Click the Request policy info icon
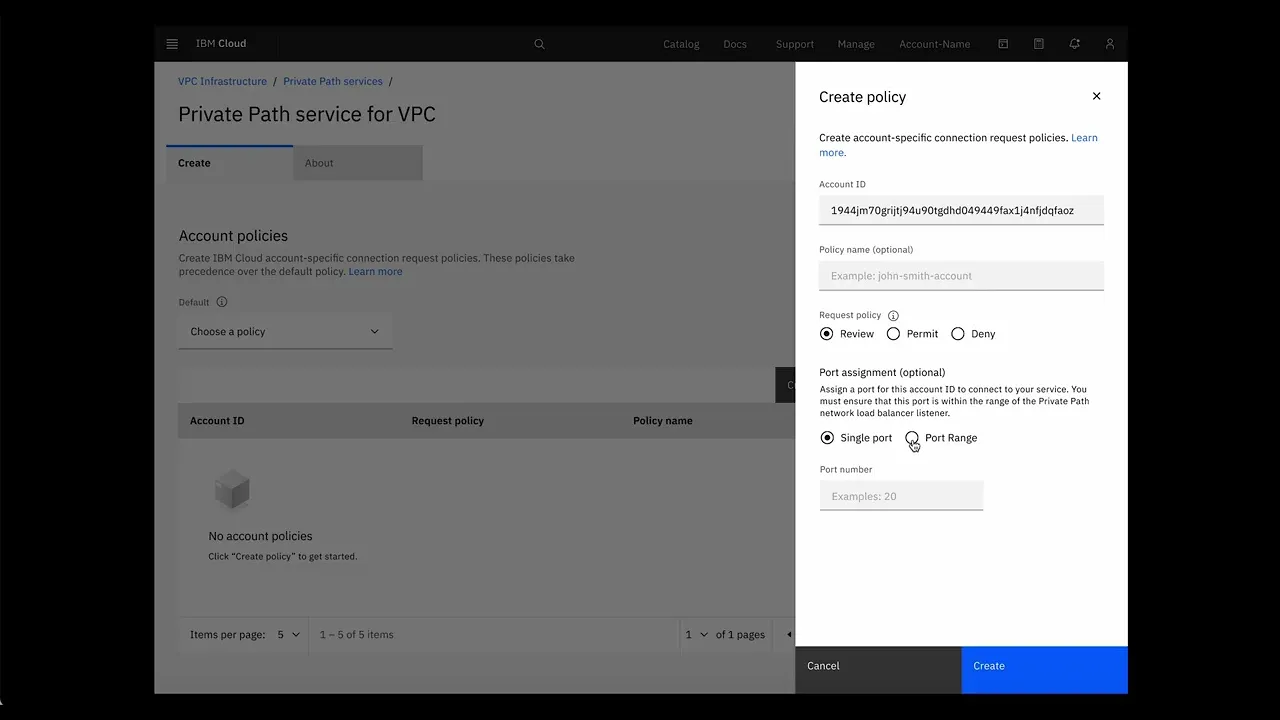Image resolution: width=1280 pixels, height=720 pixels. [893, 316]
